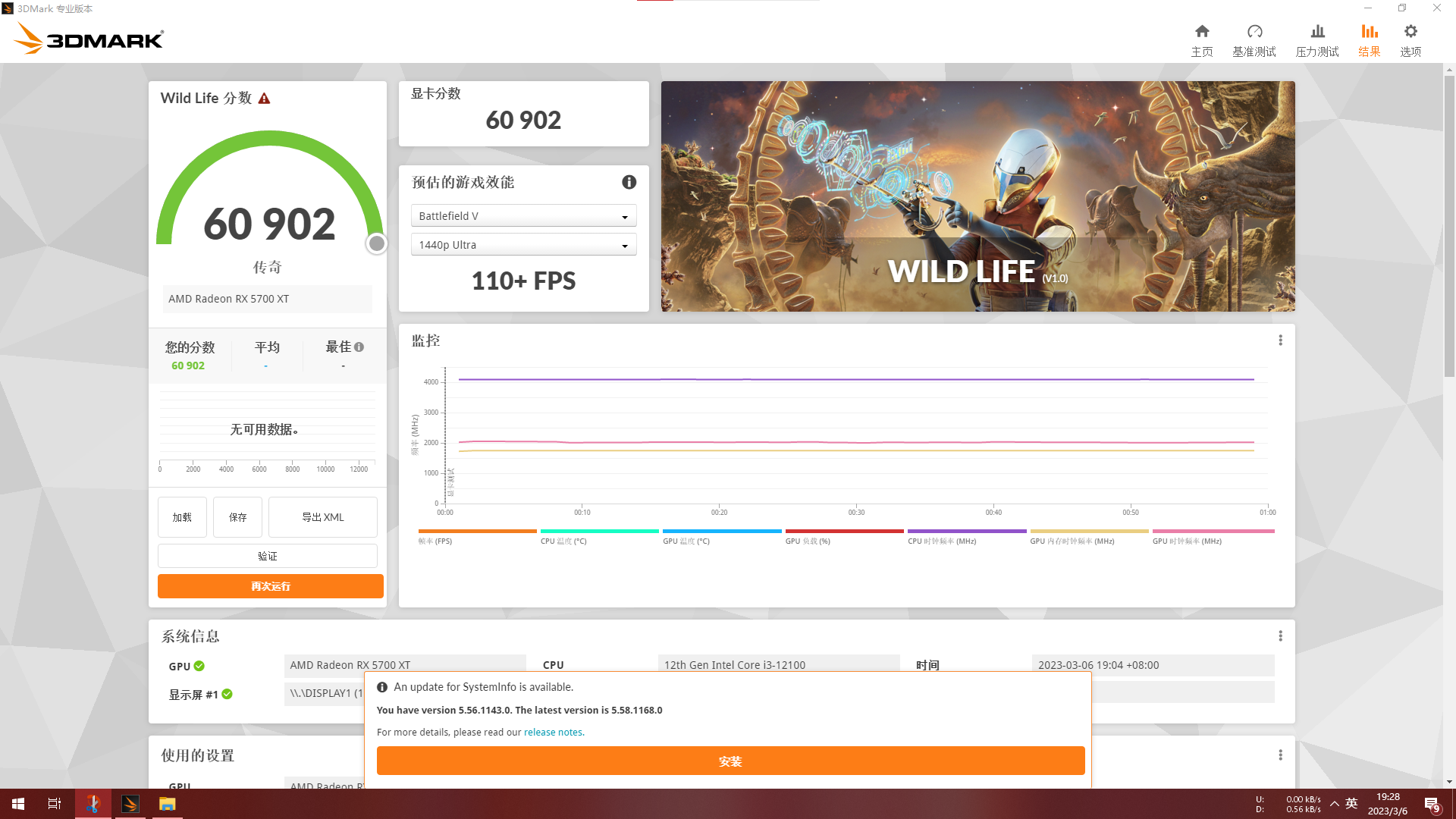Open the release notes link
The image size is (1456, 819).
coord(553,733)
